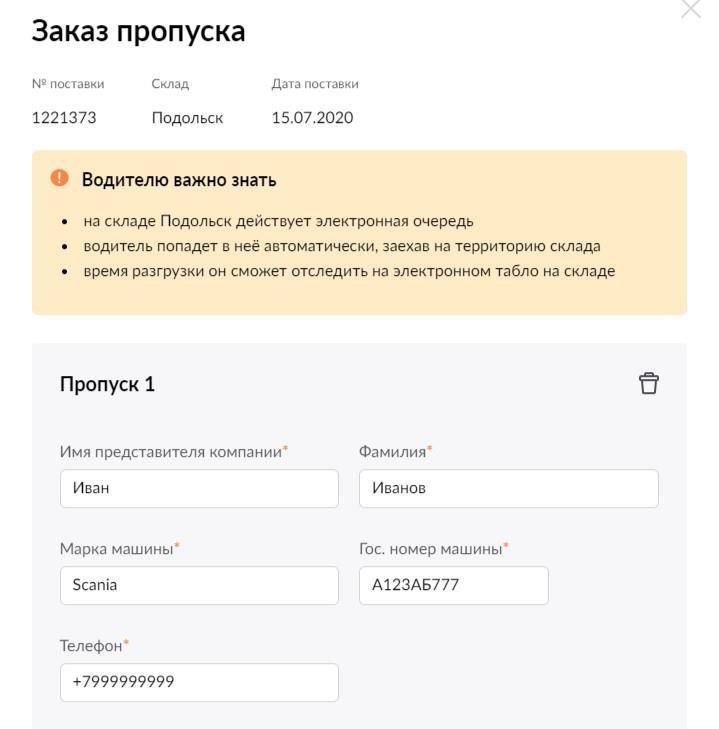Viewport: 719px width, 729px height.
Task: Click the Заказ пропуска dialog title
Action: pos(139,32)
